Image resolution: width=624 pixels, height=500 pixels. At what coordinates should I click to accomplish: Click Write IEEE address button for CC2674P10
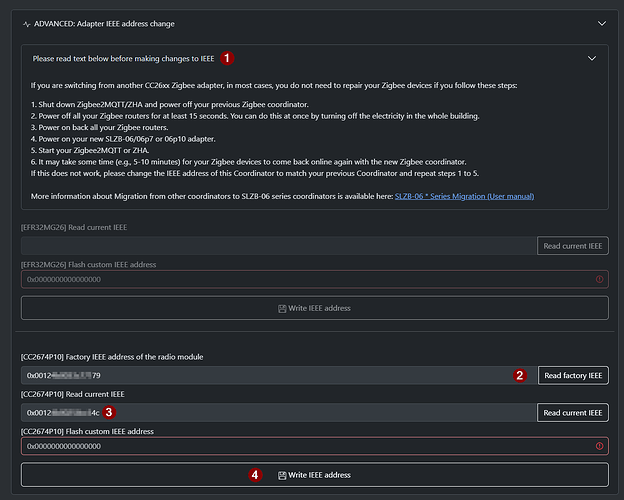(x=314, y=475)
